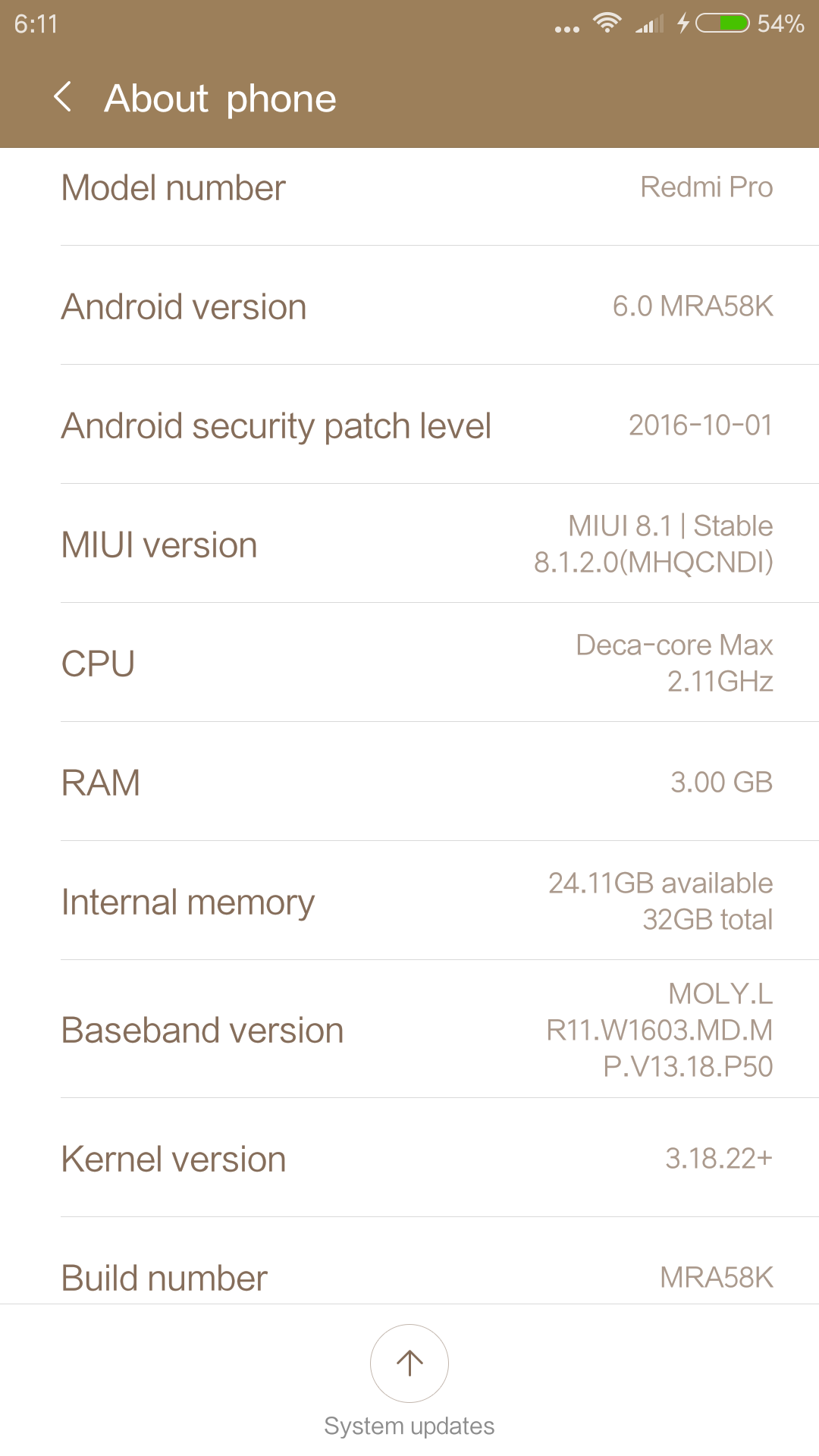Tap the battery indicator icon
This screenshot has height=1456, width=819.
click(723, 24)
